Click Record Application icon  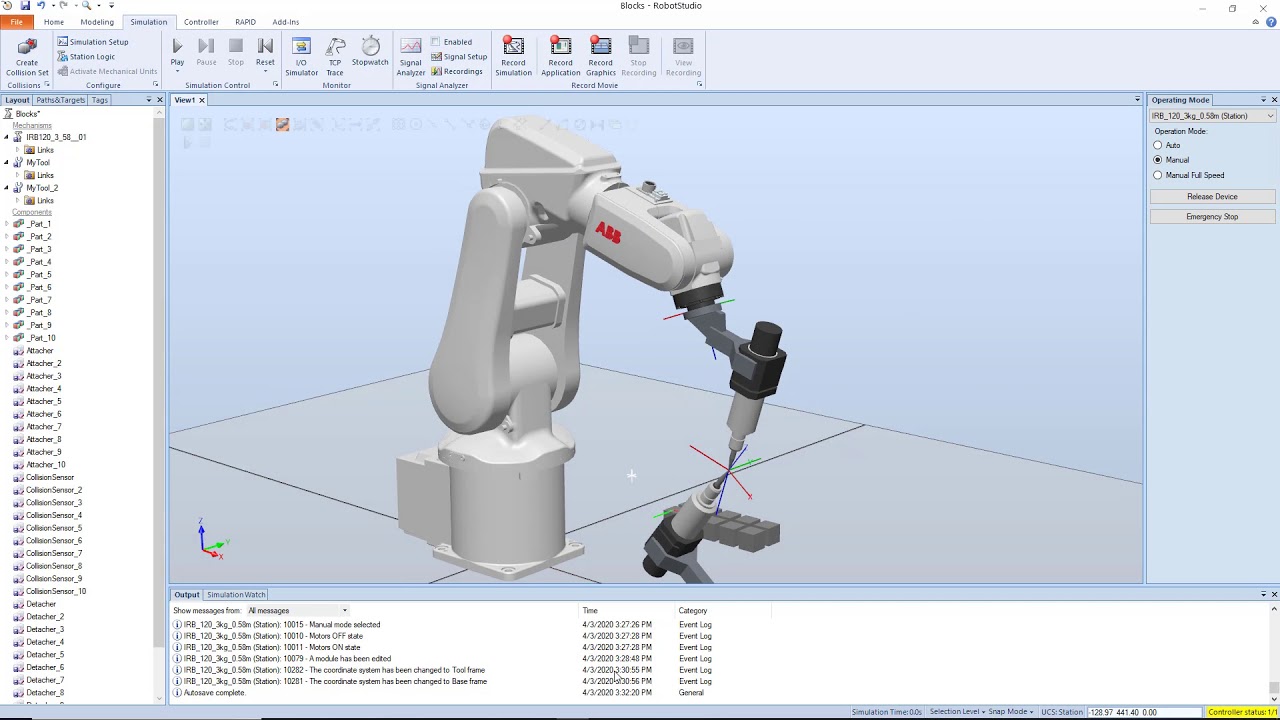point(560,57)
